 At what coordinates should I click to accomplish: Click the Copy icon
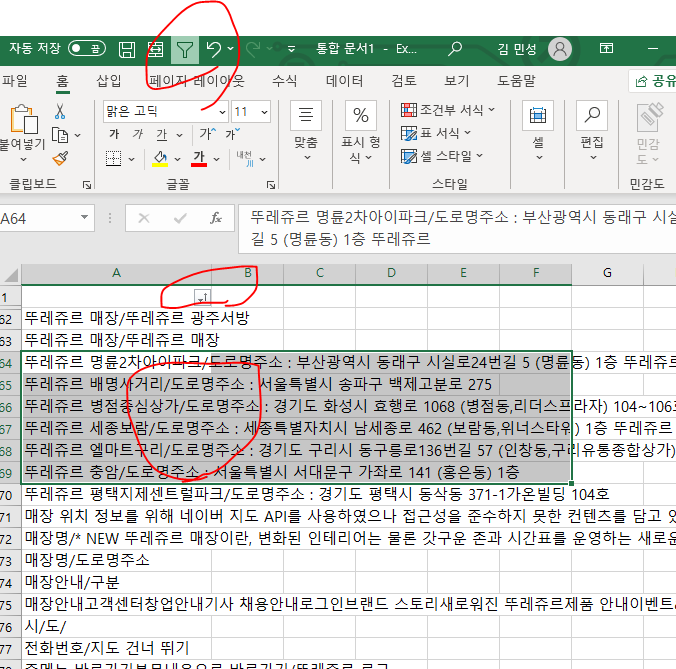tap(60, 135)
